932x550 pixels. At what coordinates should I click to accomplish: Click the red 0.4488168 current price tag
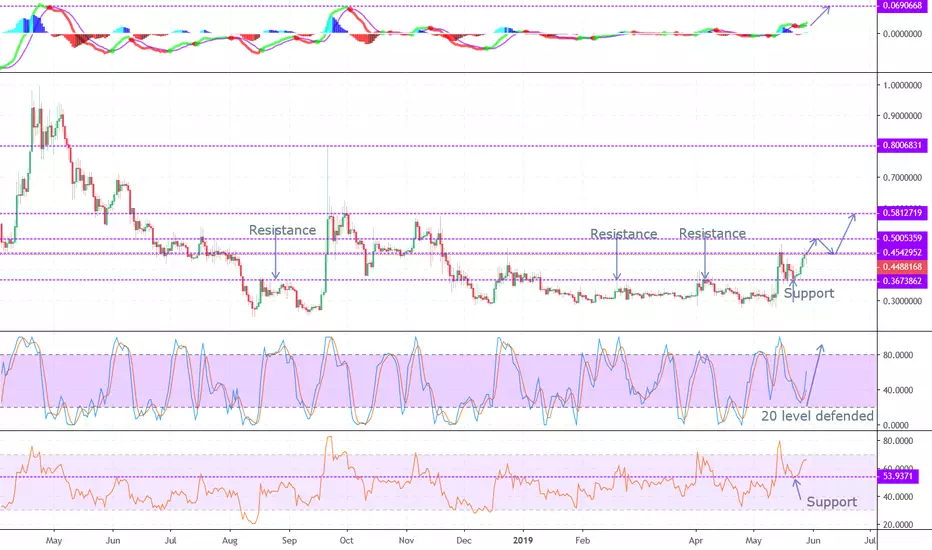902,267
